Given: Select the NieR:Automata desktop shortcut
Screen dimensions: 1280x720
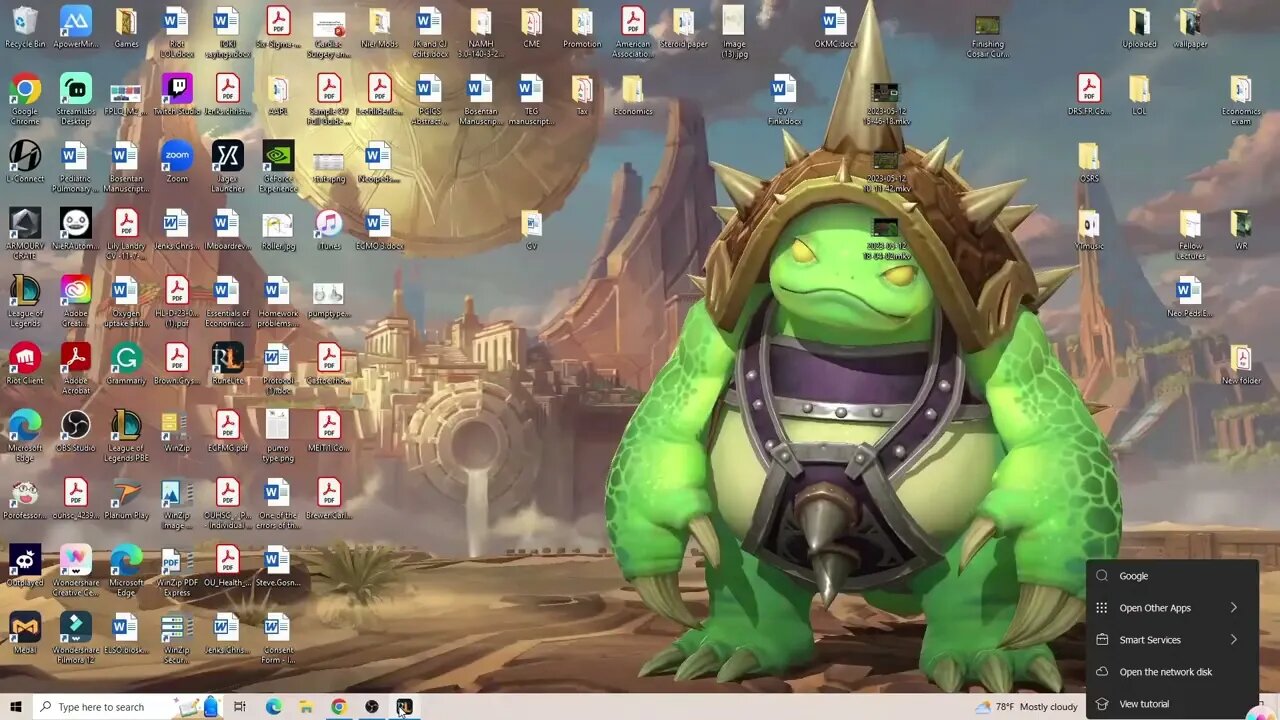Looking at the screenshot, I should [x=76, y=229].
